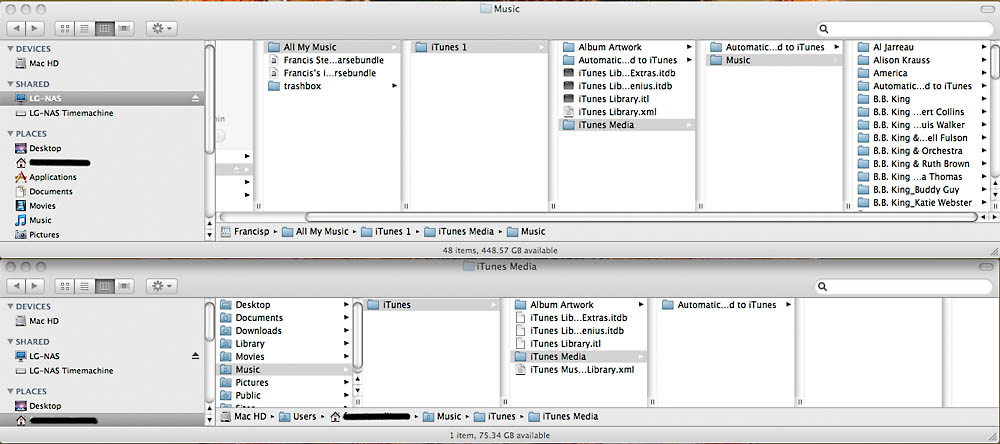Select All My Music folder
Image resolution: width=1000 pixels, height=444 pixels.
pos(332,47)
